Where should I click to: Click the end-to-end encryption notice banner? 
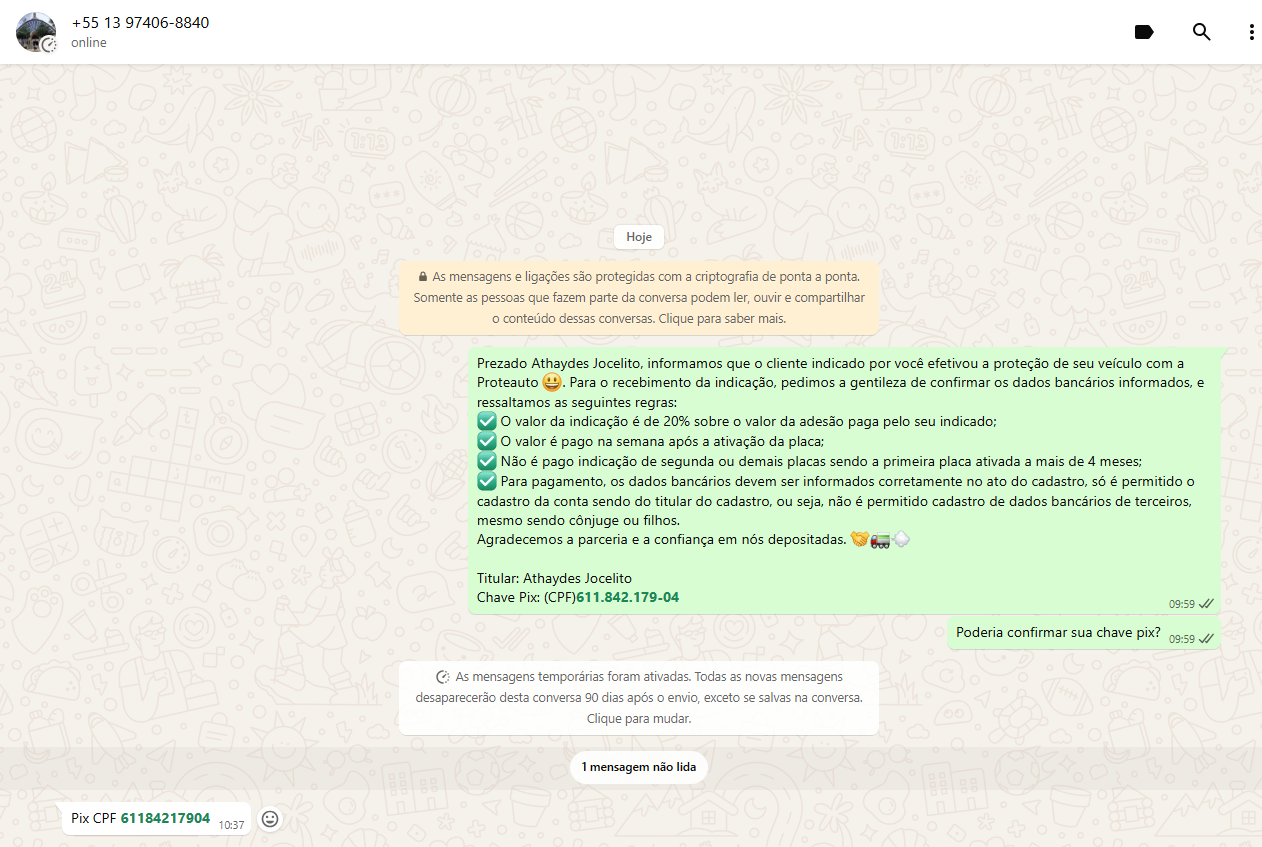pyautogui.click(x=639, y=297)
